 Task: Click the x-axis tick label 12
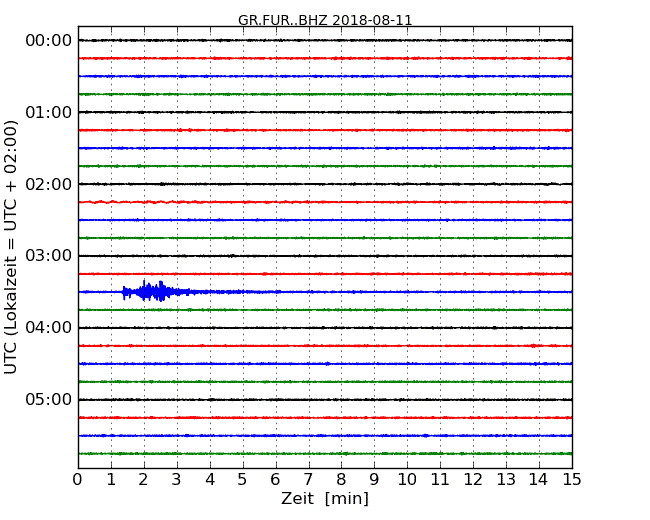[x=473, y=480]
